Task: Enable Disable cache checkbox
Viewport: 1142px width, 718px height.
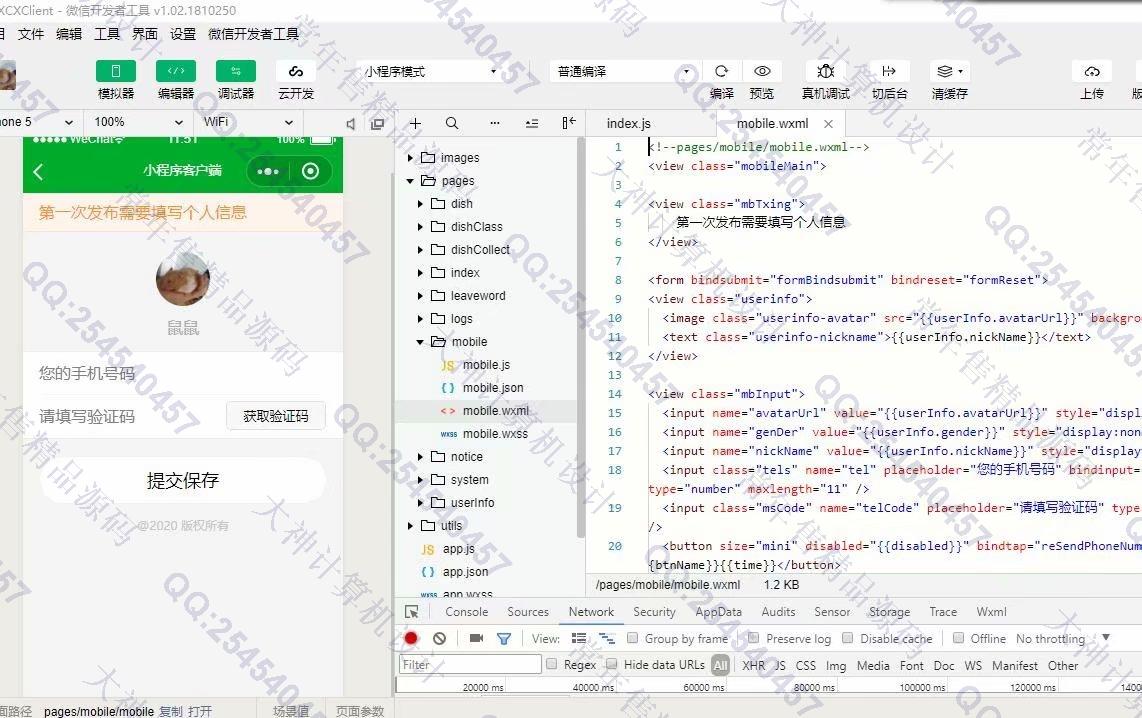Action: pos(848,638)
